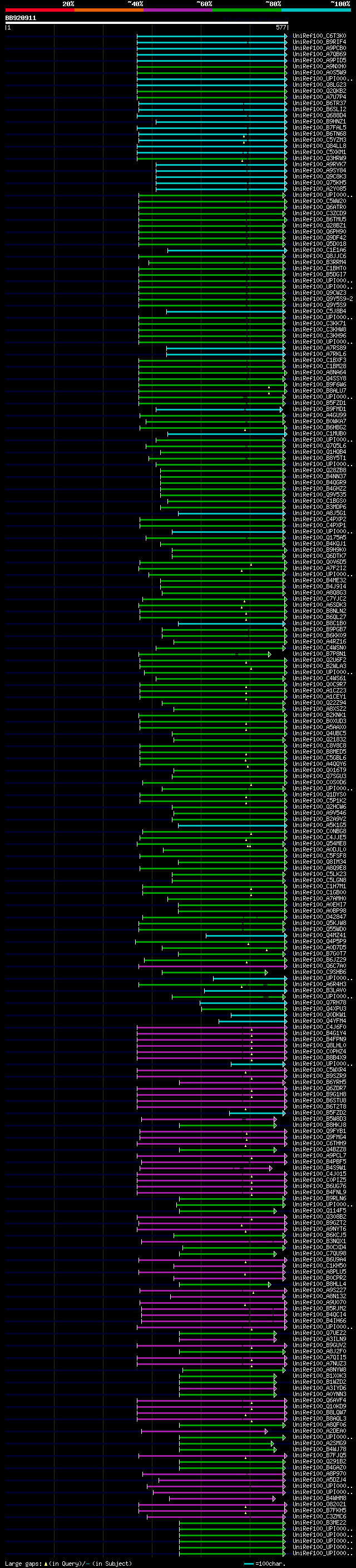Viewport: 356px width, 1568px height.
Task: Click the UniRef100_B6TR37 label
Action: coord(319,103)
